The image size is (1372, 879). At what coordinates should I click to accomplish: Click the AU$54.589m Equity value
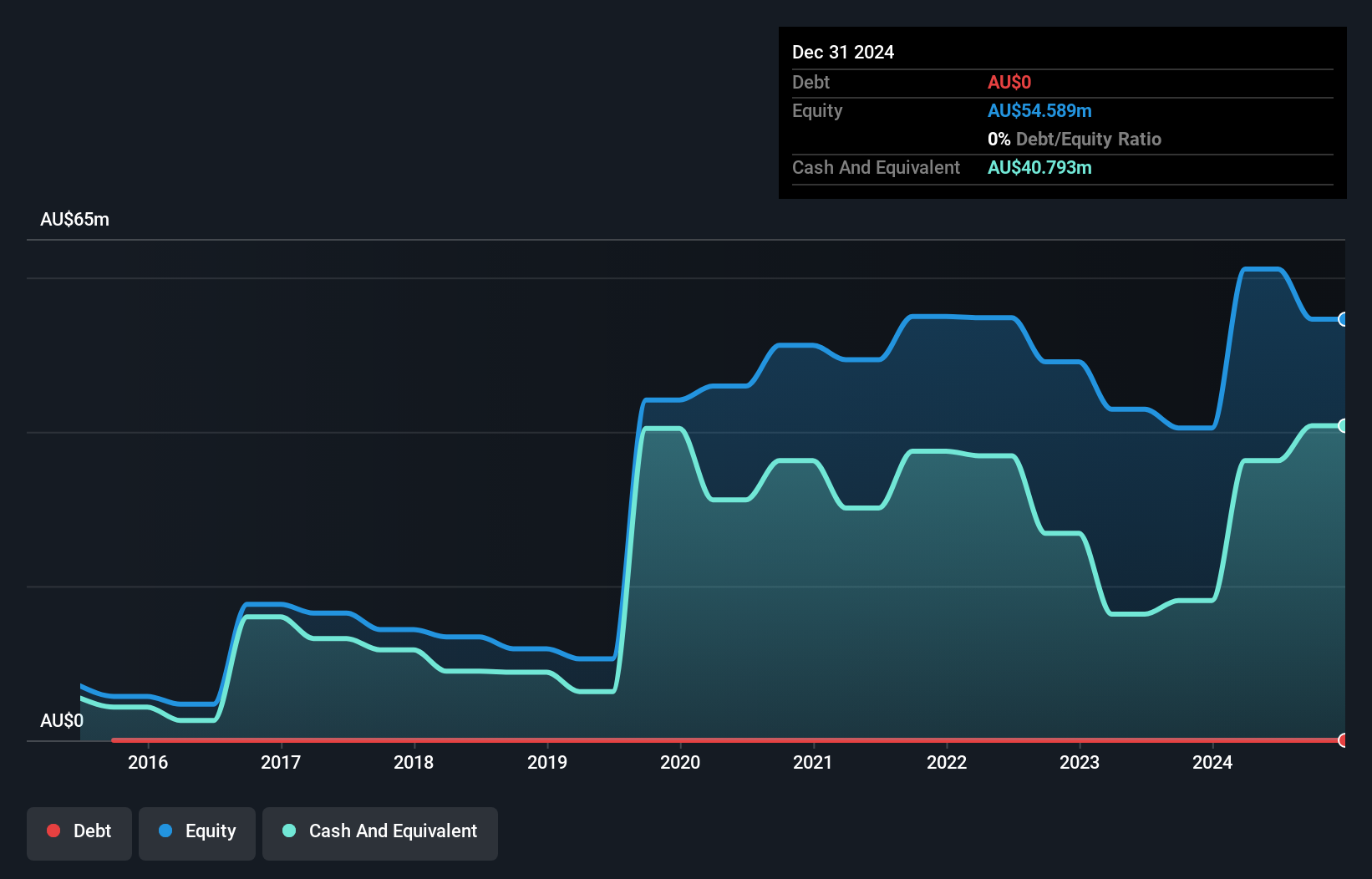click(1039, 109)
